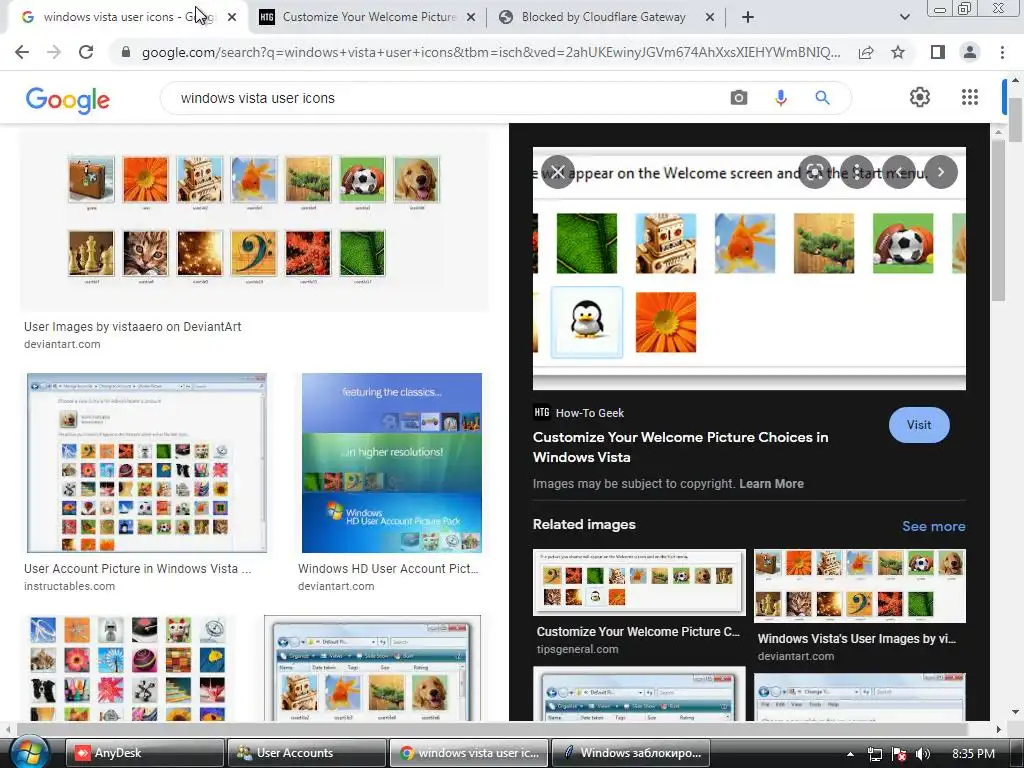Image resolution: width=1024 pixels, height=768 pixels.
Task: Open the volume icon in system tray
Action: click(x=923, y=754)
